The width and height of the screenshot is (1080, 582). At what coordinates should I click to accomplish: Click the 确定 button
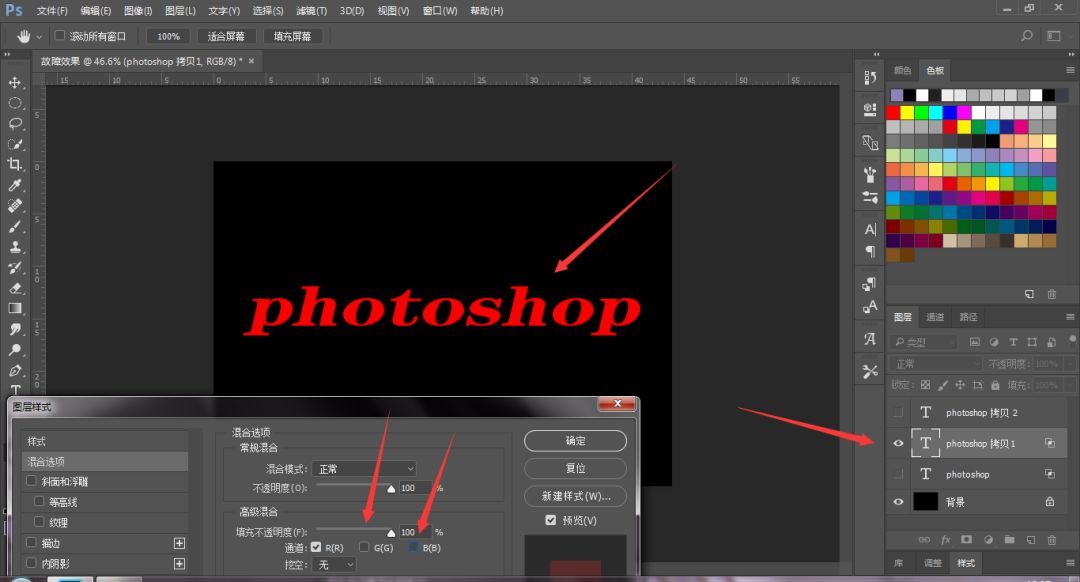click(x=575, y=441)
